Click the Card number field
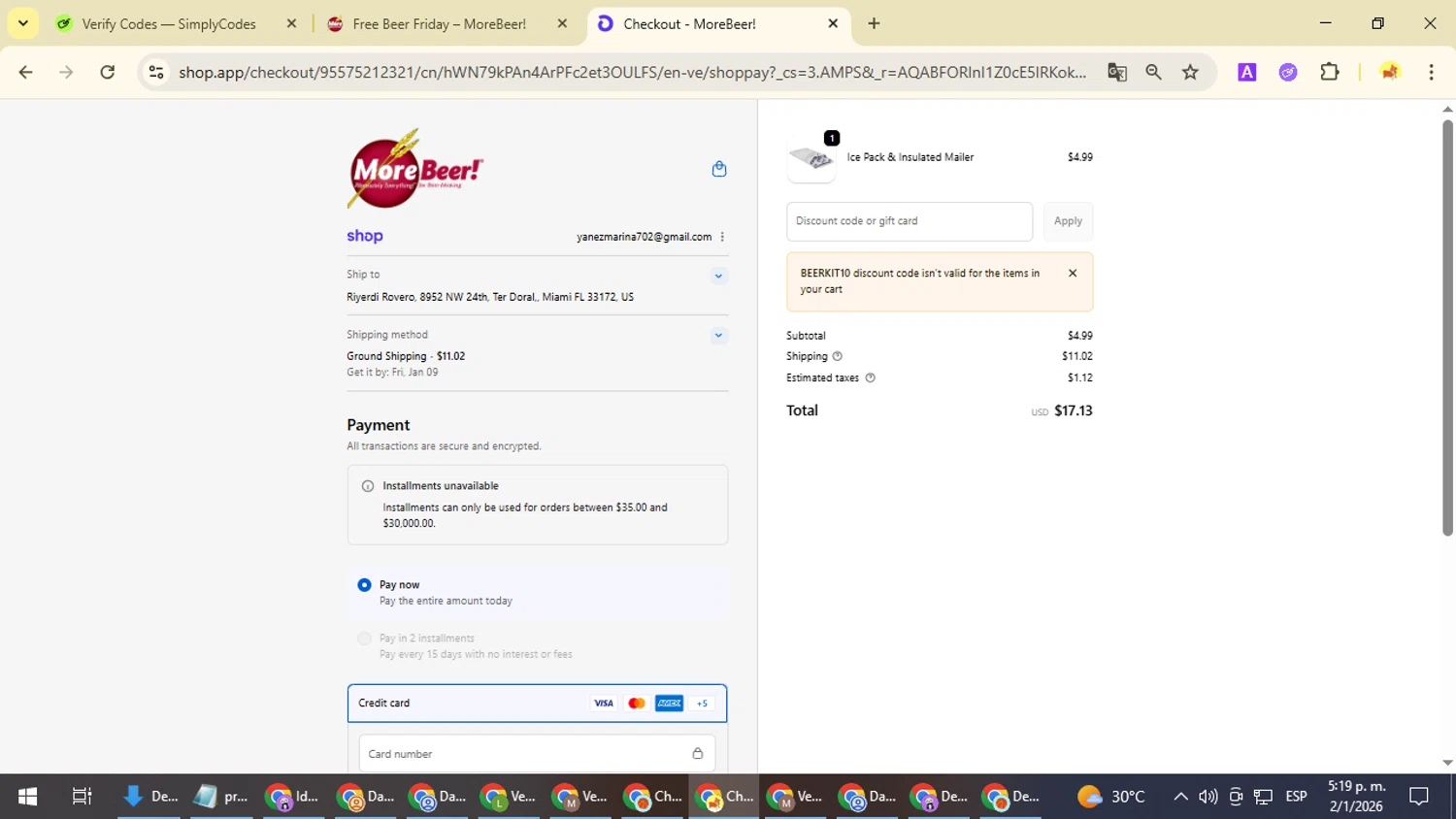The width and height of the screenshot is (1456, 819). point(537,754)
